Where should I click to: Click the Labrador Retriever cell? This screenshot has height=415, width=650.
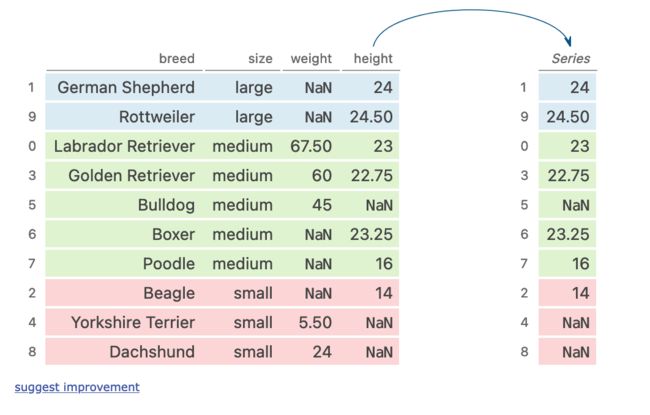click(124, 146)
